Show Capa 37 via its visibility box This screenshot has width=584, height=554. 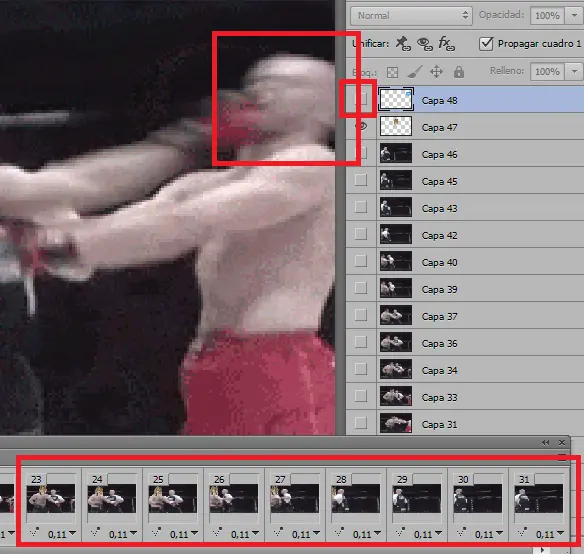click(361, 315)
